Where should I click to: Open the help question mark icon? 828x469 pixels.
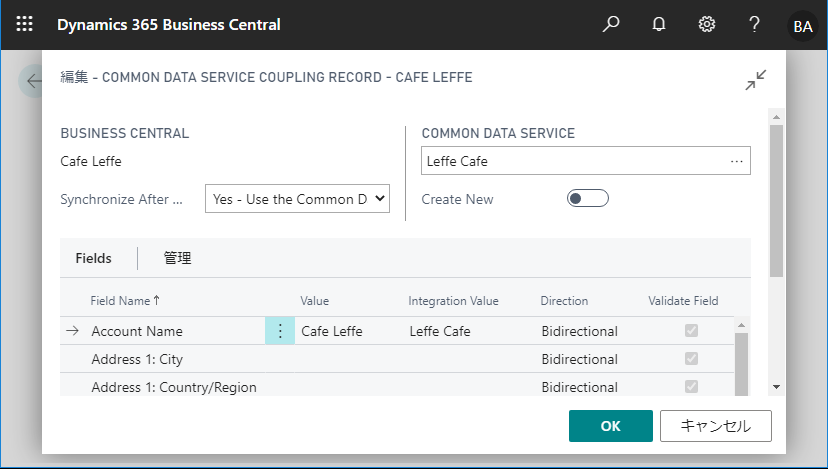tap(754, 24)
